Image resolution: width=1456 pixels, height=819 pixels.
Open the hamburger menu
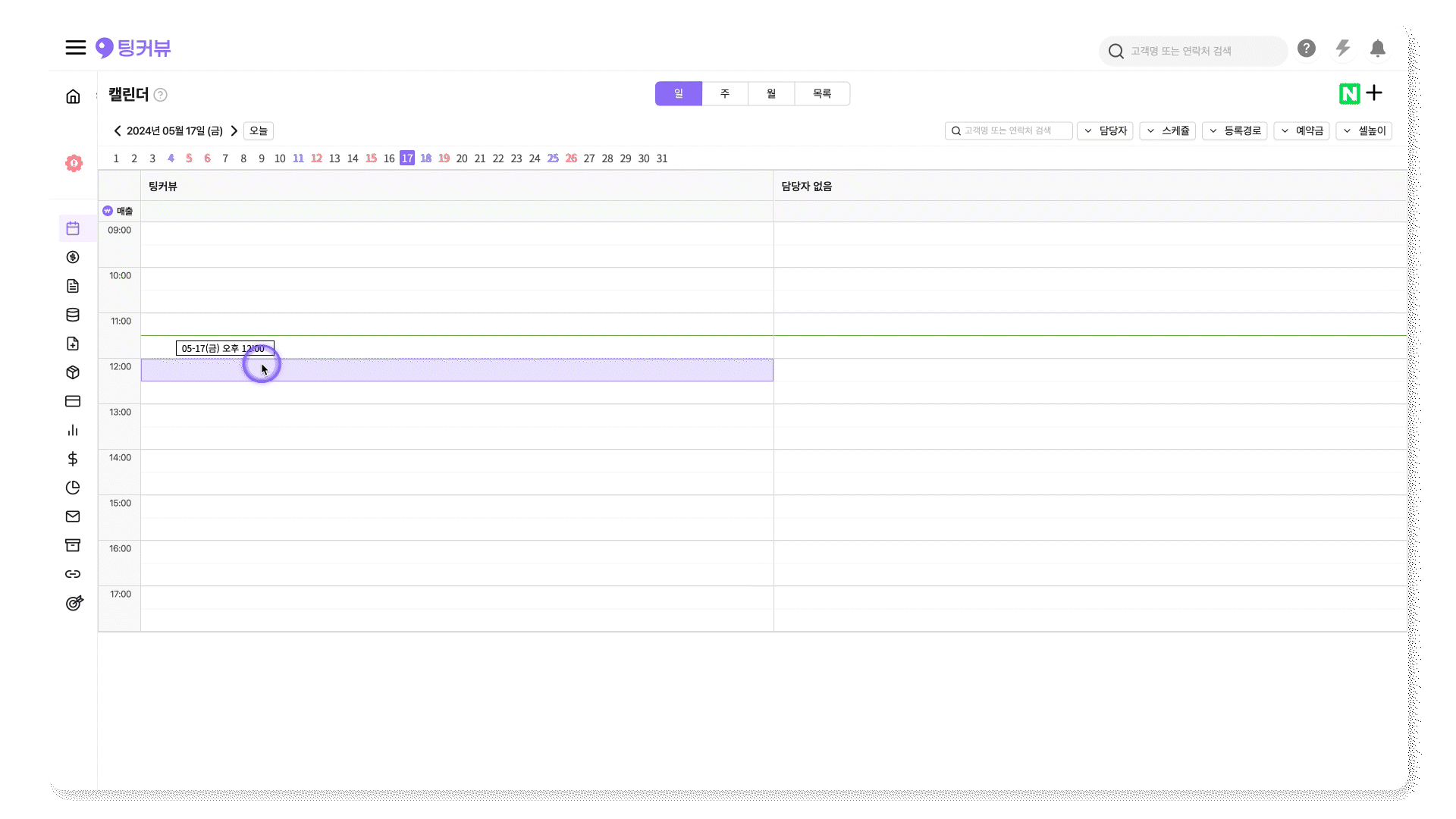coord(75,48)
